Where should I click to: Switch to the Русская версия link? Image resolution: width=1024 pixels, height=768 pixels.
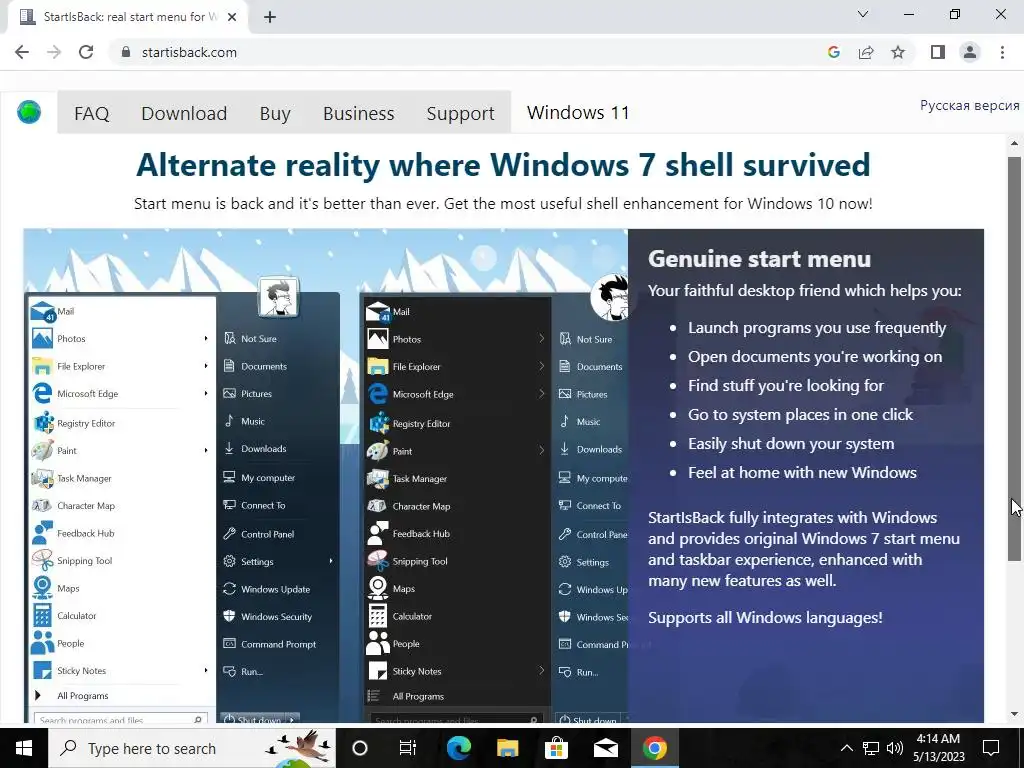tap(969, 105)
